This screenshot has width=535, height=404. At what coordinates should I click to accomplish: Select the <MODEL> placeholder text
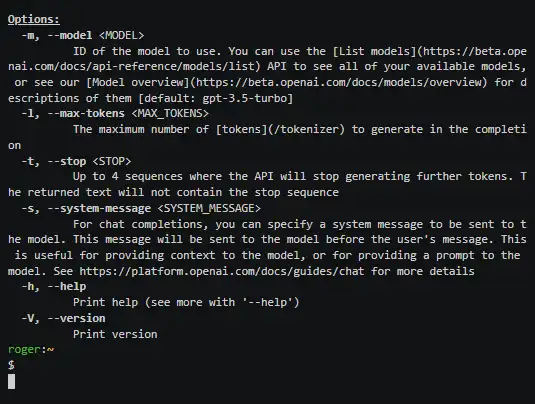(121, 35)
